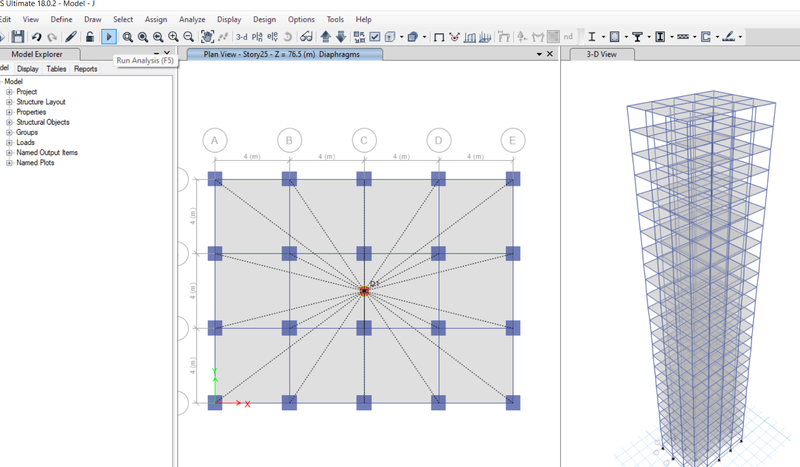Viewport: 800px width, 467px height.
Task: Display frame forces diagram icon
Action: coord(469,37)
